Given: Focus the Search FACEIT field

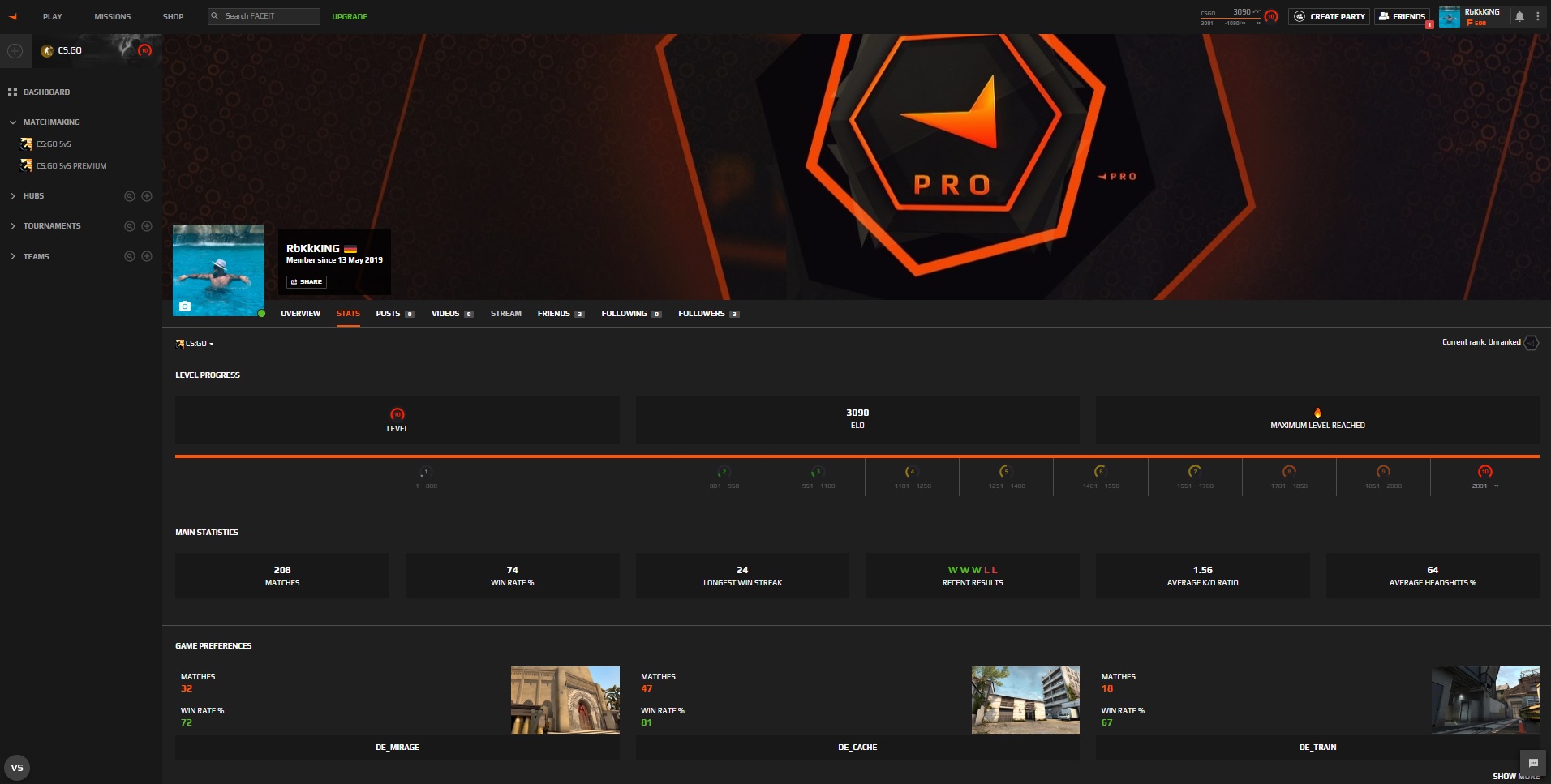Looking at the screenshot, I should 264,16.
